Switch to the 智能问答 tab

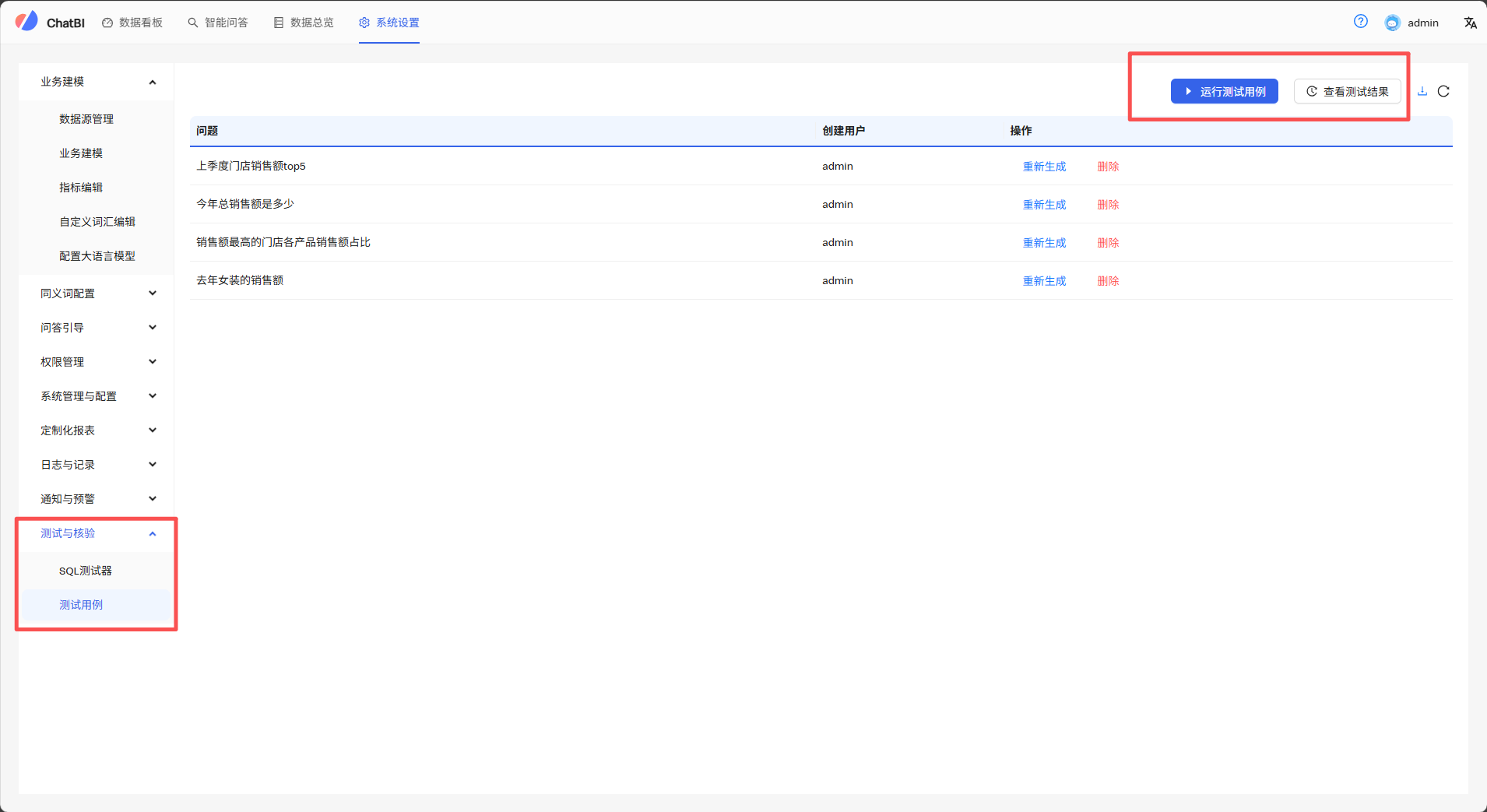coord(218,23)
